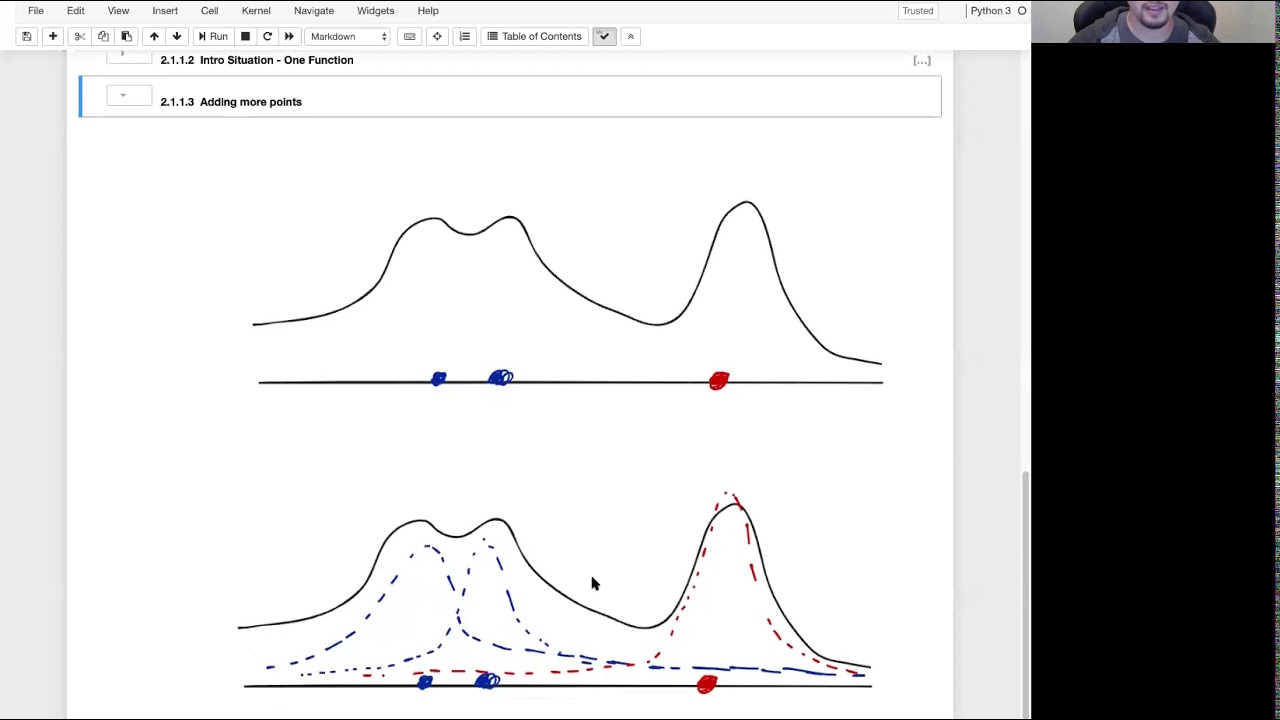Insert a cell below with the plus icon
1280x720 pixels.
coord(53,36)
